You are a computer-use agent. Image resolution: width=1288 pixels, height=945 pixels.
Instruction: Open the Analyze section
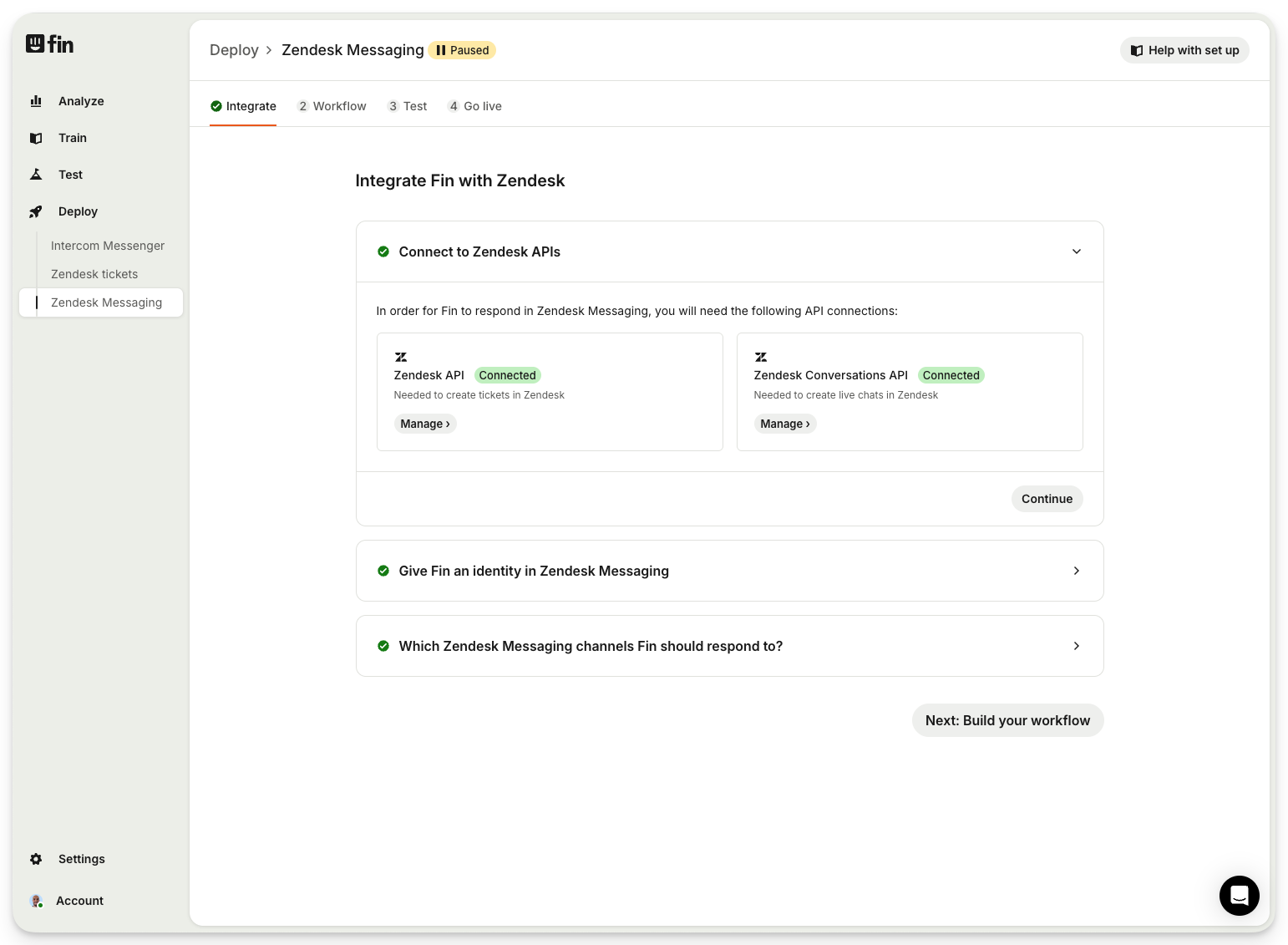pos(80,101)
